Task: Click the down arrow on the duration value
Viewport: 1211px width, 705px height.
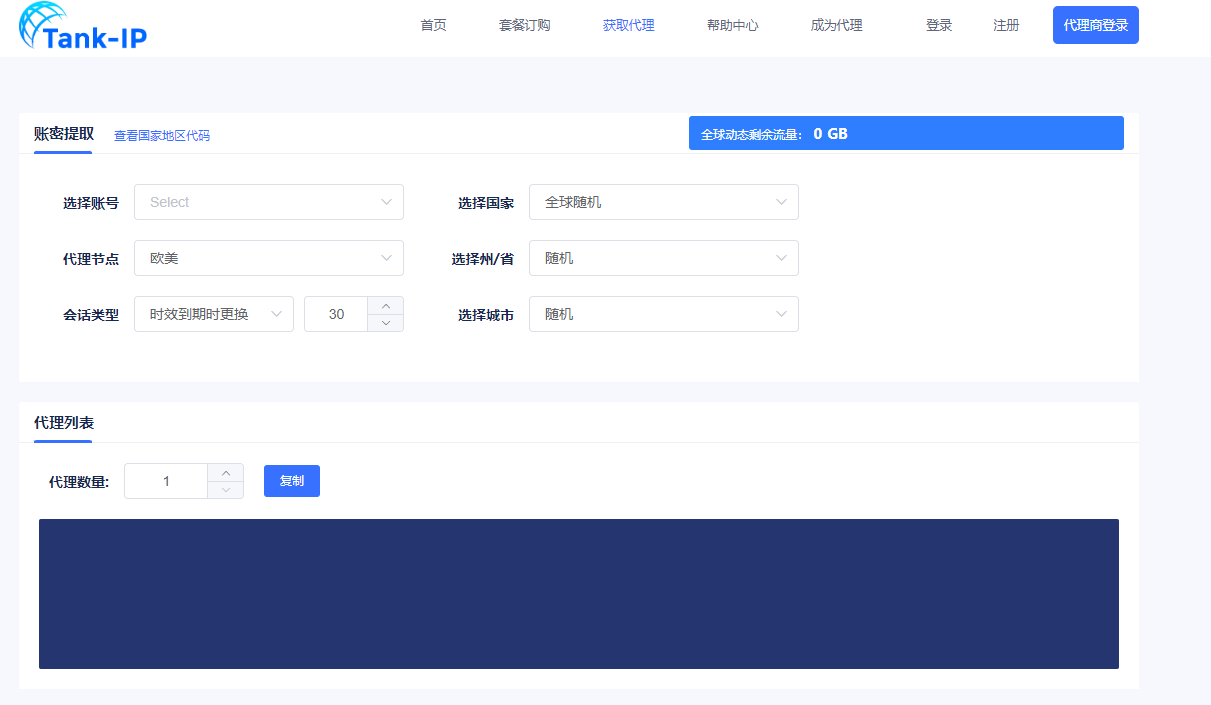Action: 387,322
